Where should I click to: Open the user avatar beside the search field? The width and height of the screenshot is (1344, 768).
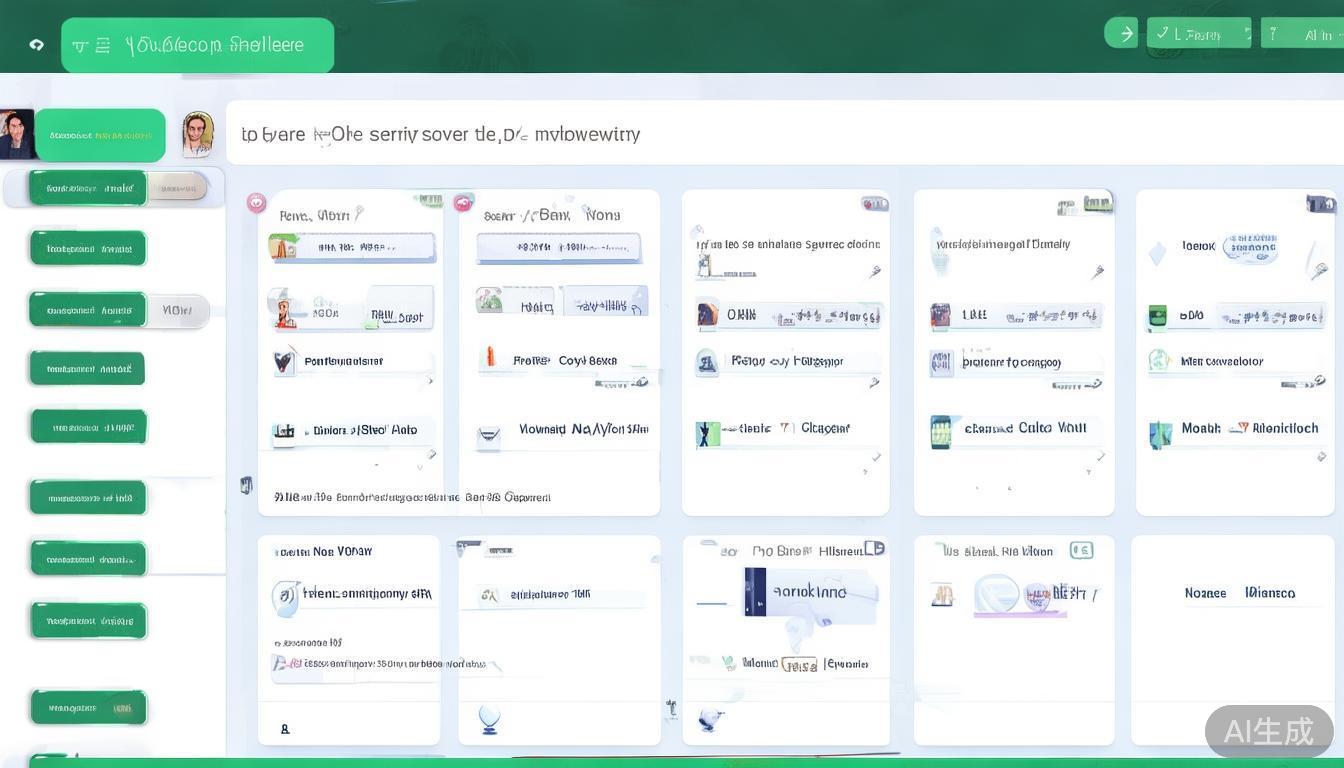click(x=198, y=134)
